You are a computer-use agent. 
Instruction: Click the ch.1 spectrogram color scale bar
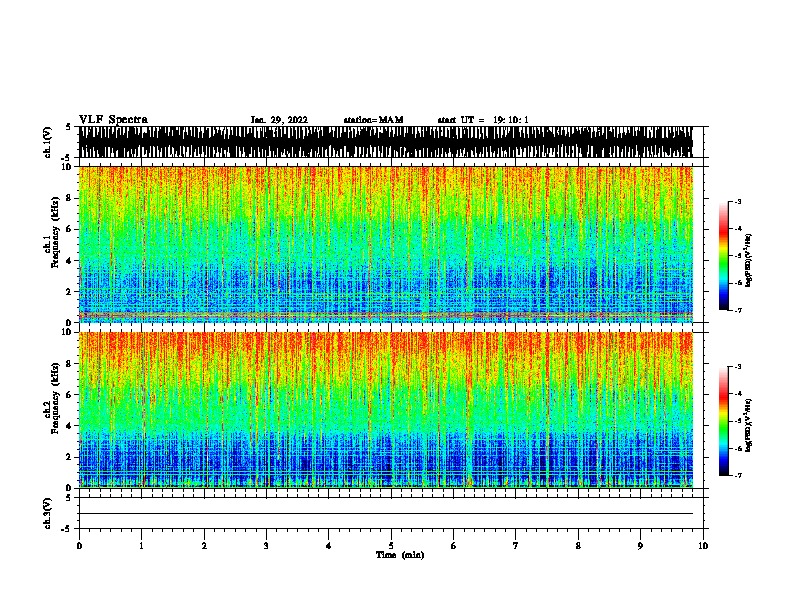tap(724, 256)
